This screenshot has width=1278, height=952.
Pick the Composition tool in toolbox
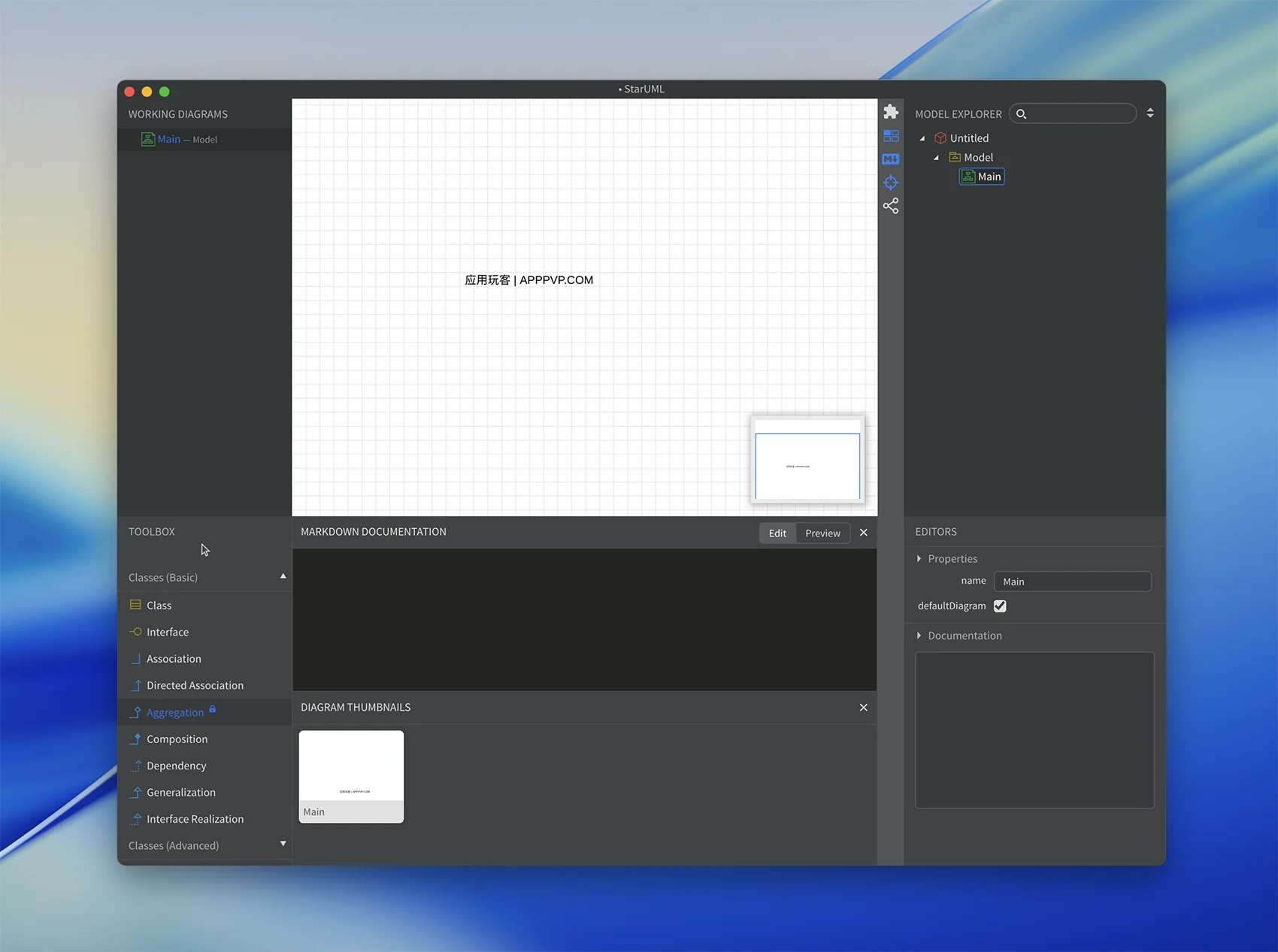tap(177, 739)
